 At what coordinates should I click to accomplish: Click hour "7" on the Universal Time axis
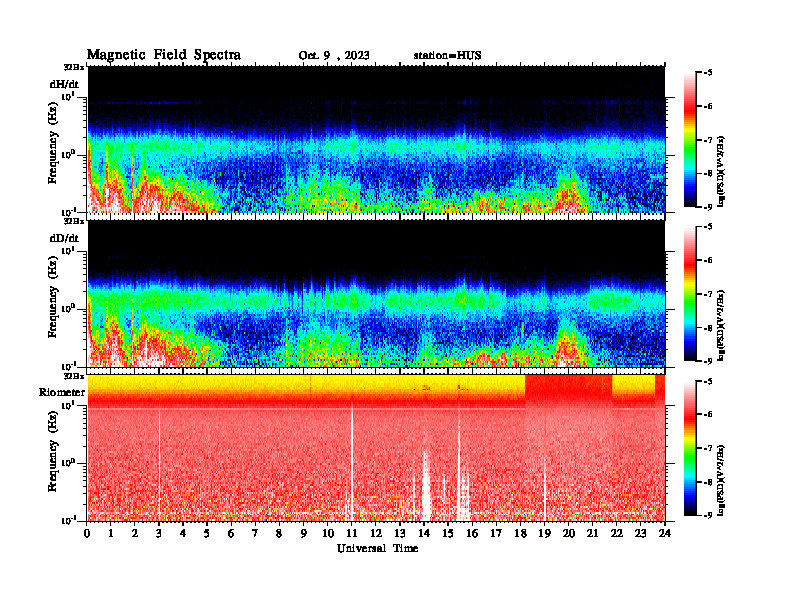[x=255, y=533]
